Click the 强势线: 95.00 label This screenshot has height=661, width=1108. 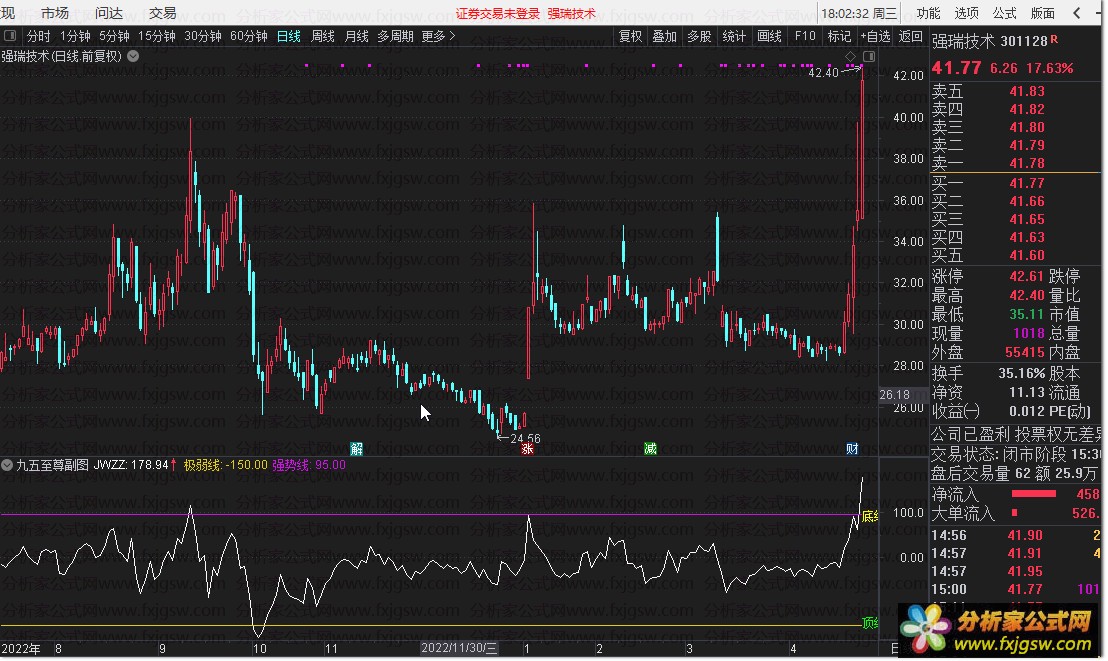pos(309,464)
